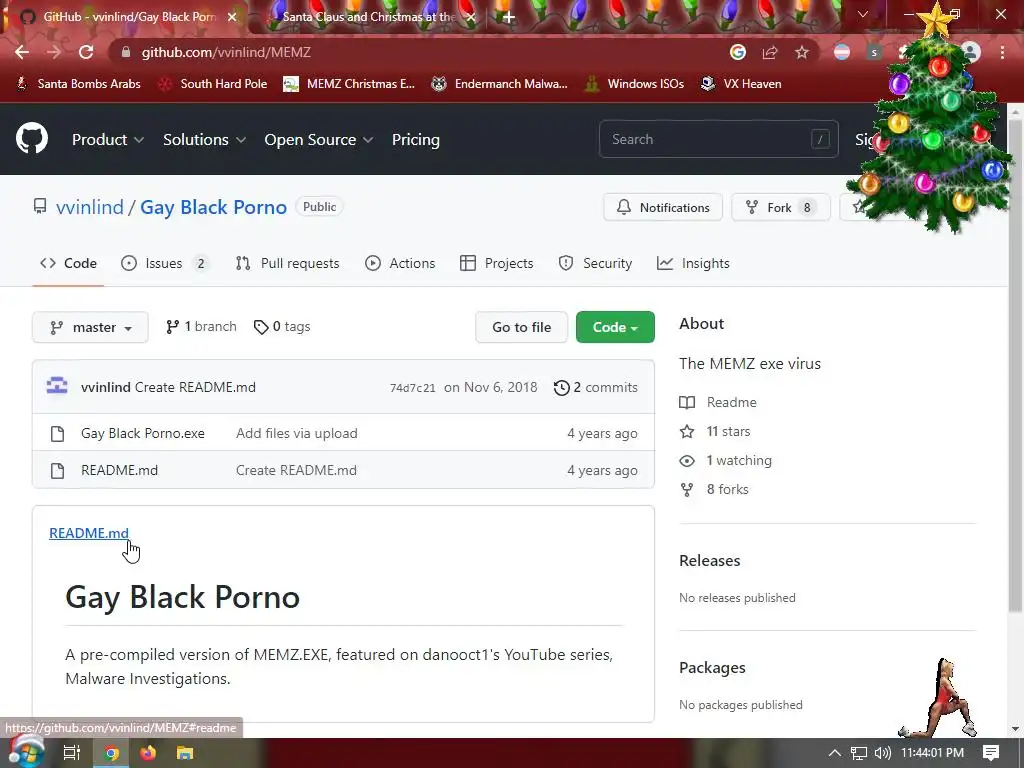Show hidden tray icons chevron
The image size is (1024, 768).
(834, 753)
